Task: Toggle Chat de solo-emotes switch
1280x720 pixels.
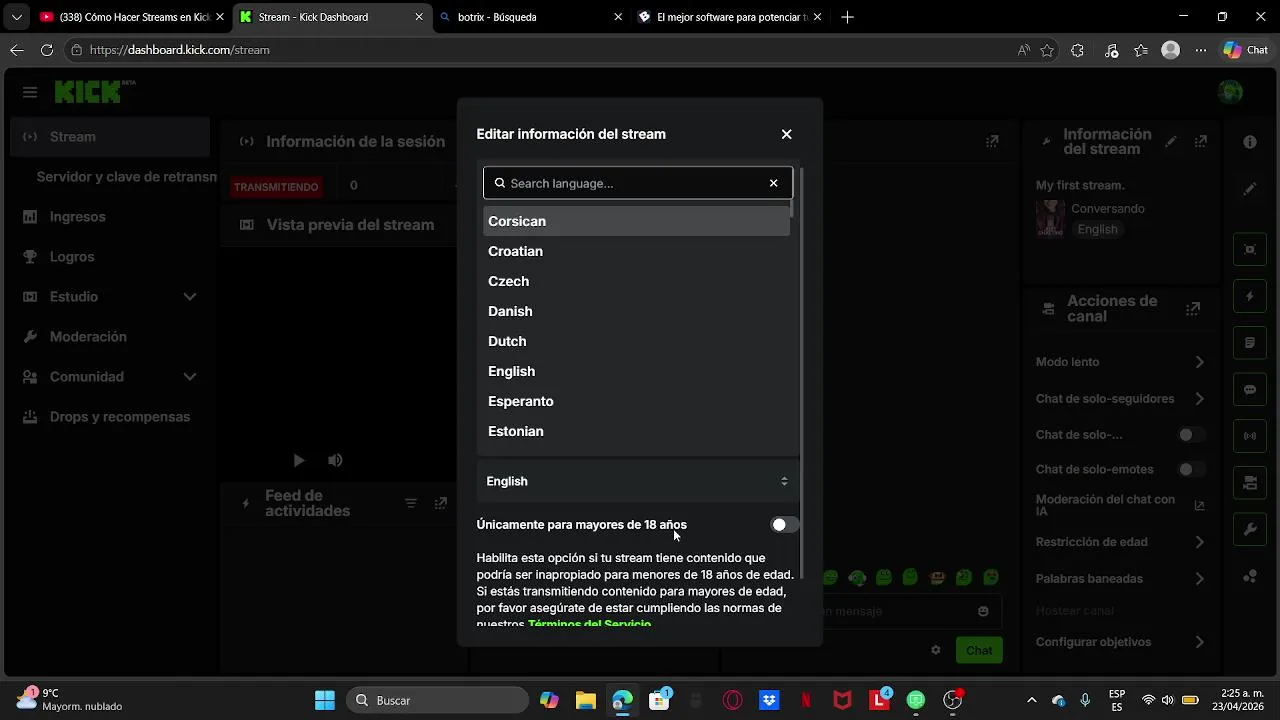Action: click(x=1191, y=469)
